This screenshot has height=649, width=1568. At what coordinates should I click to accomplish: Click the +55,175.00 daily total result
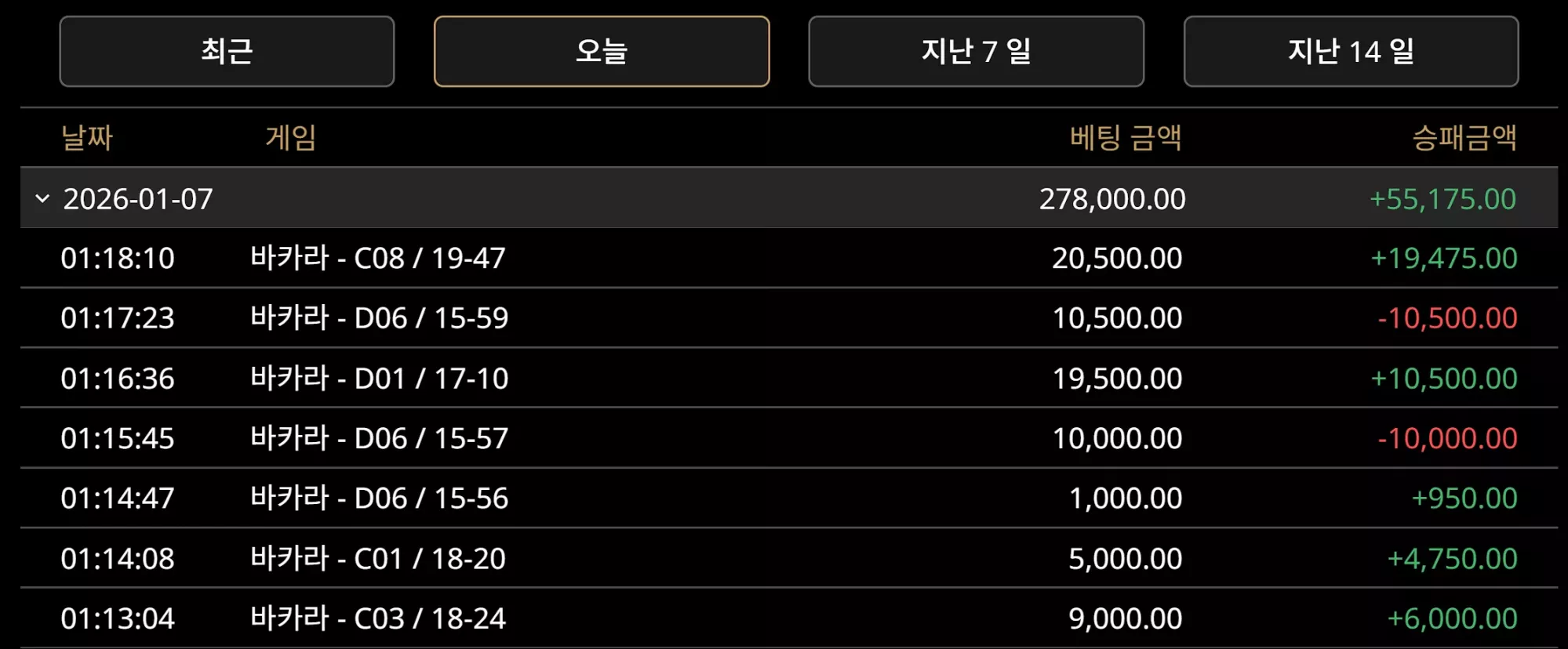tap(1442, 199)
